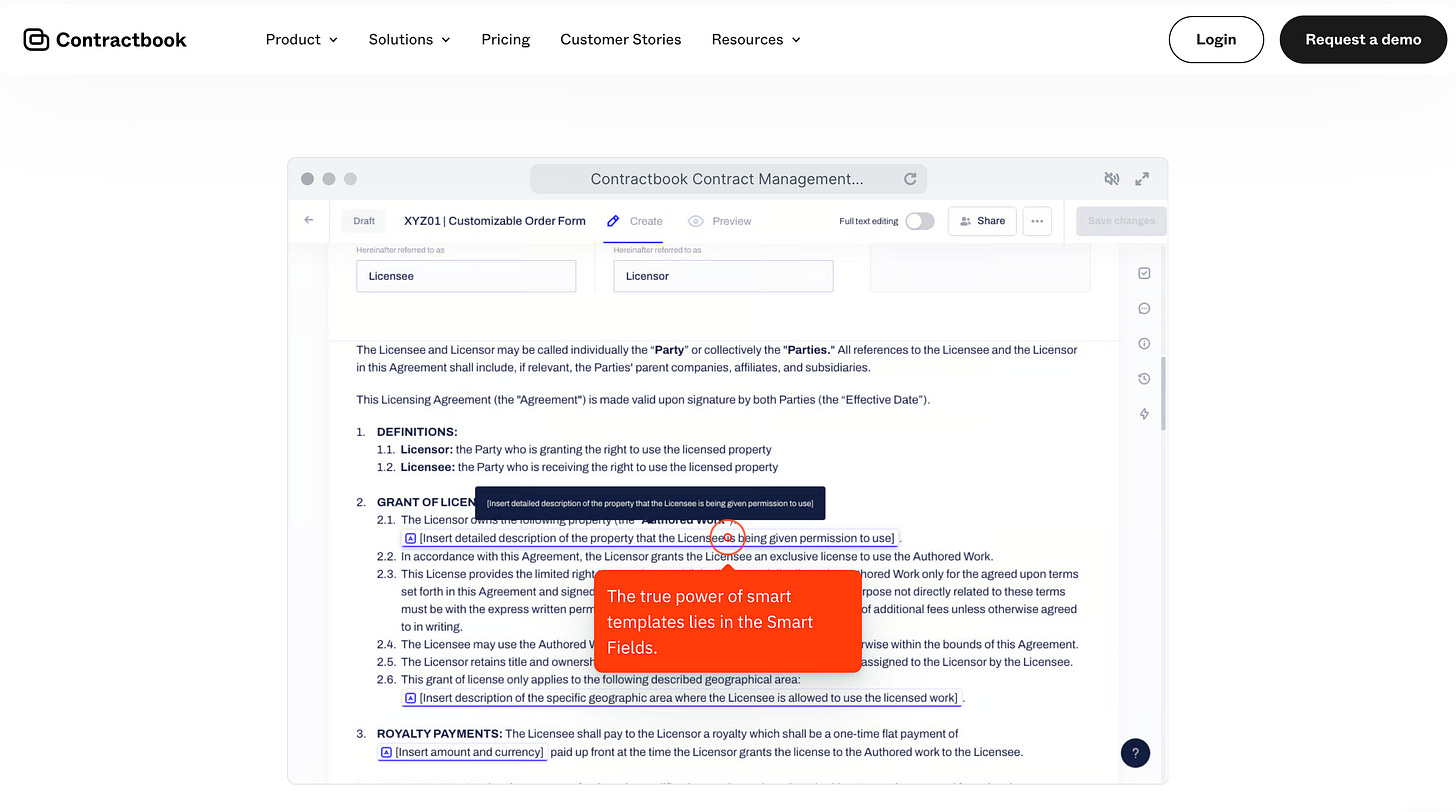1456x812 pixels.
Task: Click the demo address bar
Action: click(728, 179)
